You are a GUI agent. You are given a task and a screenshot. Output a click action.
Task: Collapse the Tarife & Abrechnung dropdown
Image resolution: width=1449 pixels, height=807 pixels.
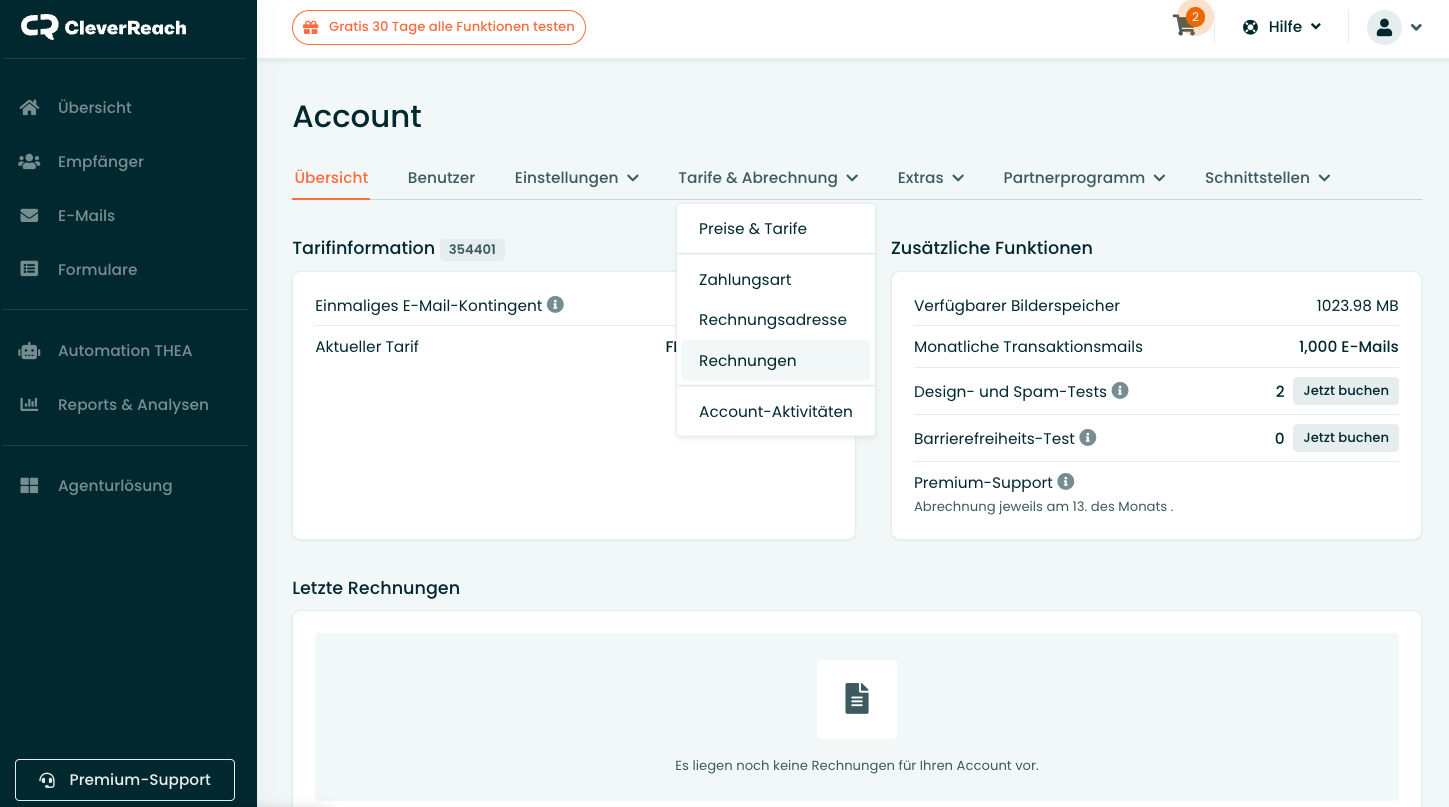[768, 178]
